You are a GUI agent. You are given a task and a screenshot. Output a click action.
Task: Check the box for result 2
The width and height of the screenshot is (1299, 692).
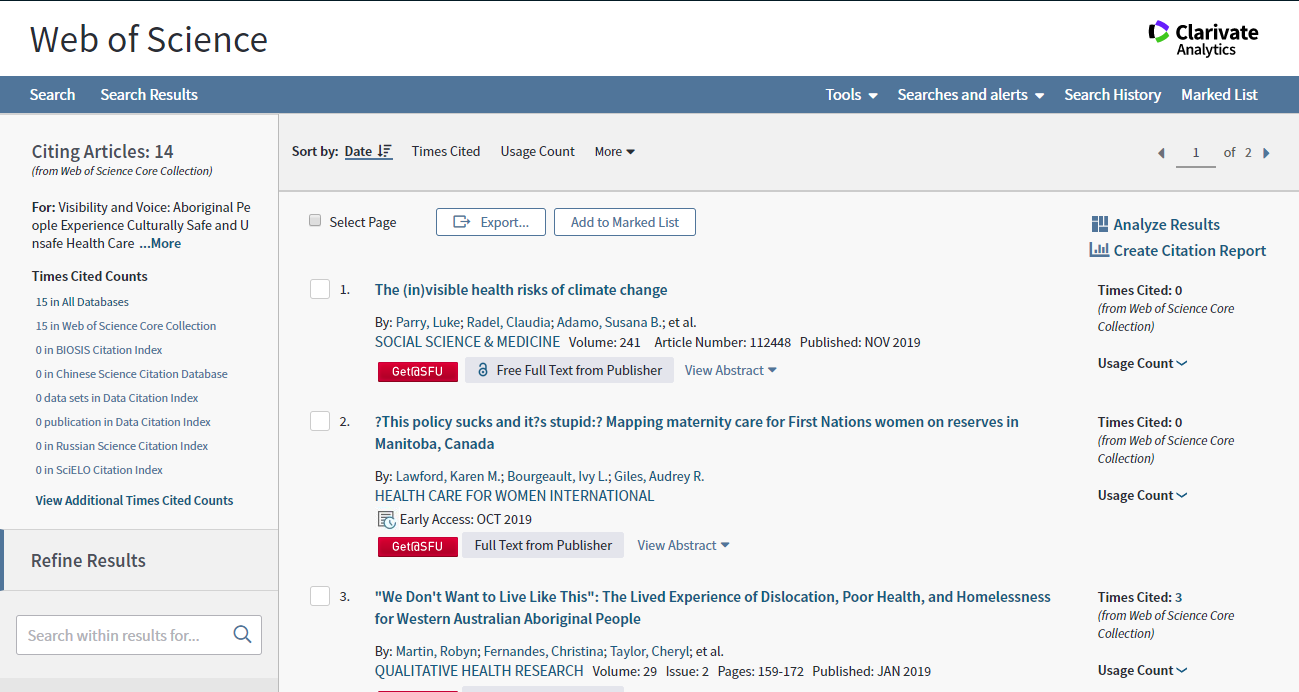(320, 421)
